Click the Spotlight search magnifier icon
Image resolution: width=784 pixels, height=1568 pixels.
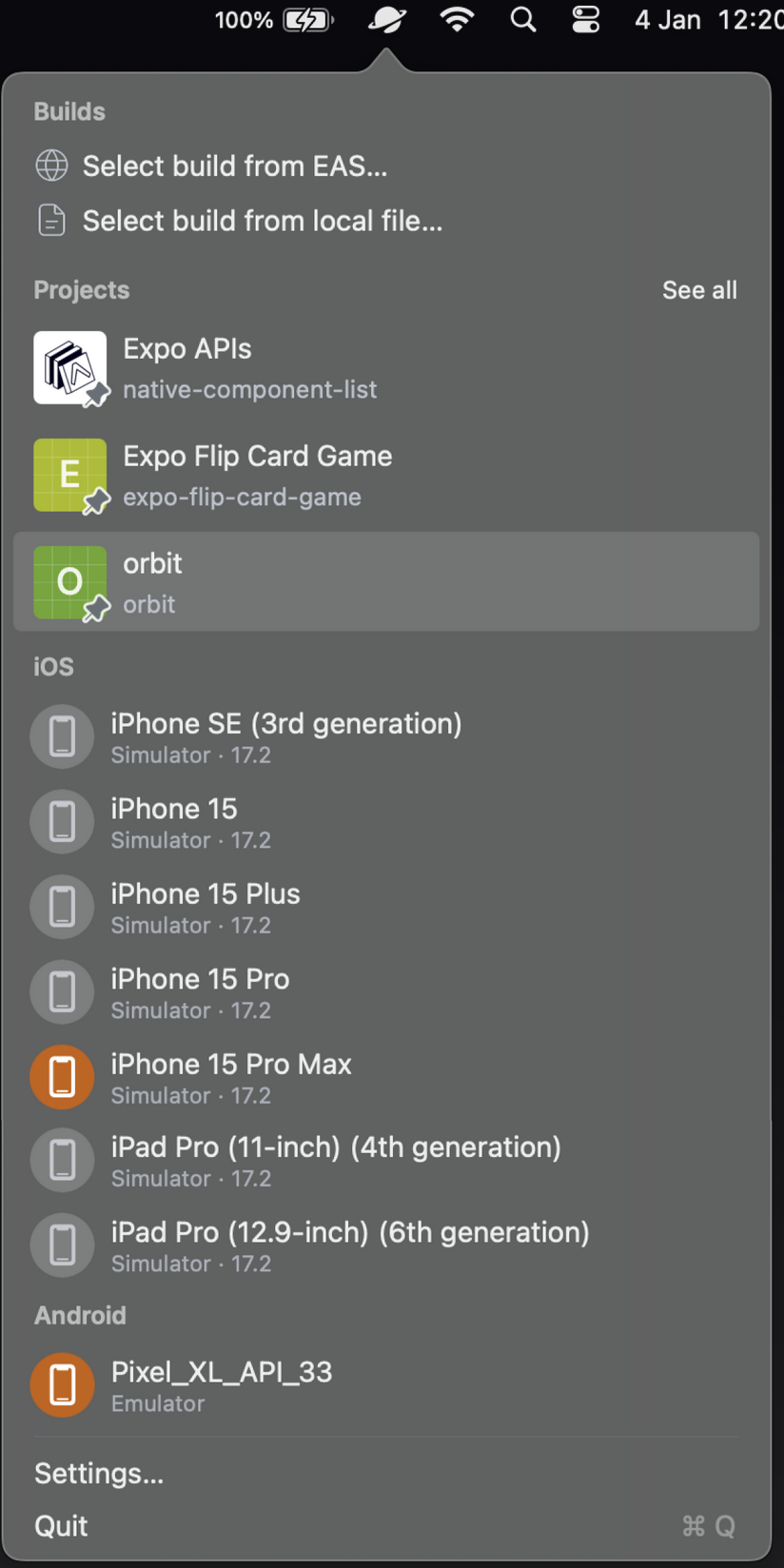(x=522, y=20)
